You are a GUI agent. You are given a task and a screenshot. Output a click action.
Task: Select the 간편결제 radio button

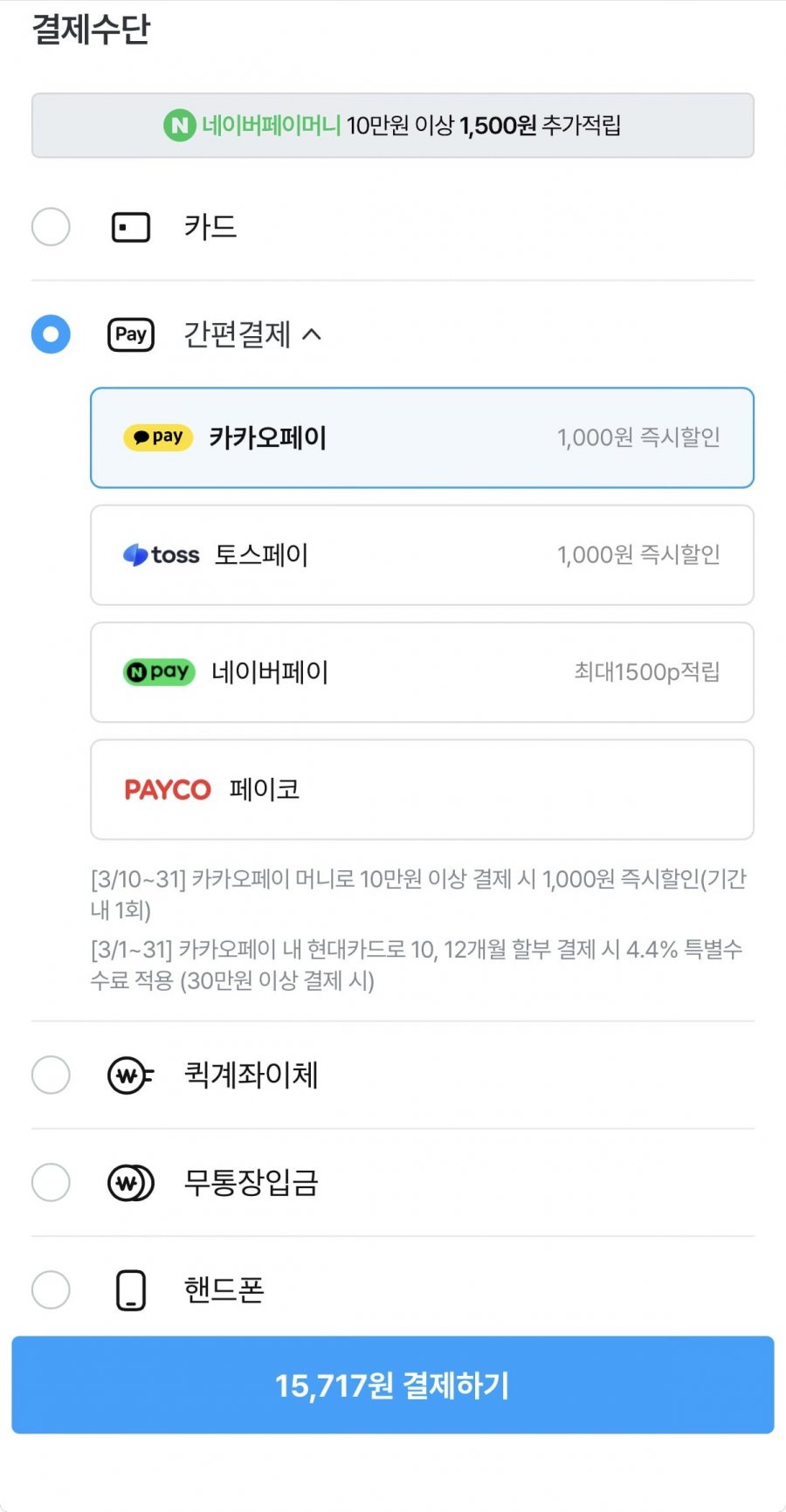click(x=51, y=334)
